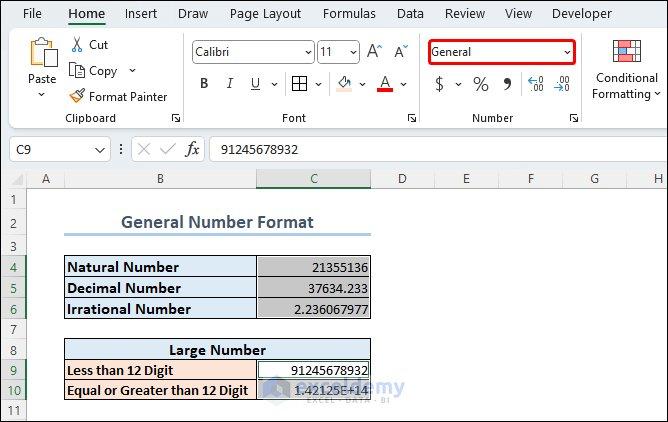
Task: Click the select-all corner triangle
Action: point(17,179)
